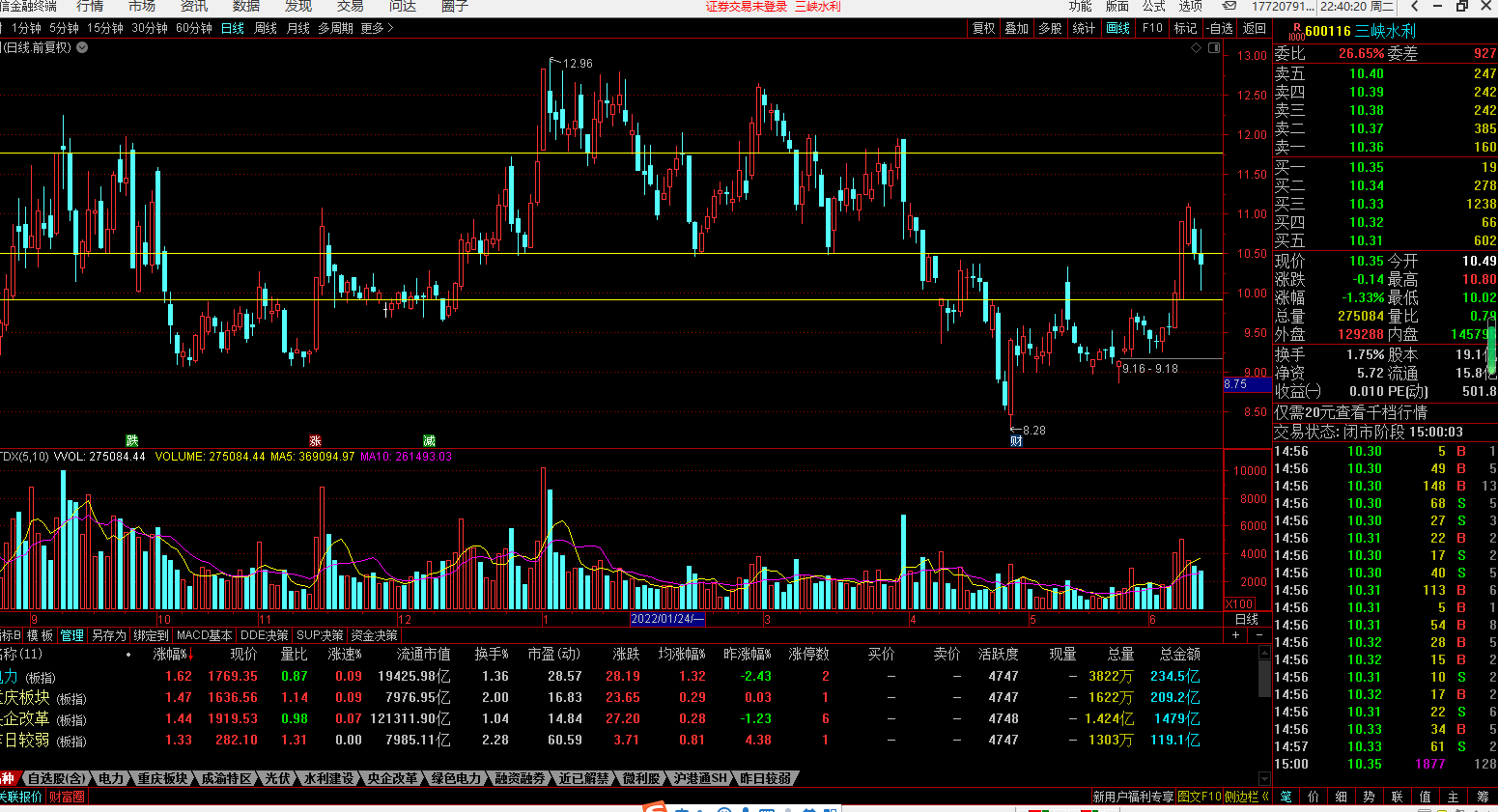This screenshot has width=1498, height=812.
Task: Click the 绑定到 bind button
Action: 151,635
